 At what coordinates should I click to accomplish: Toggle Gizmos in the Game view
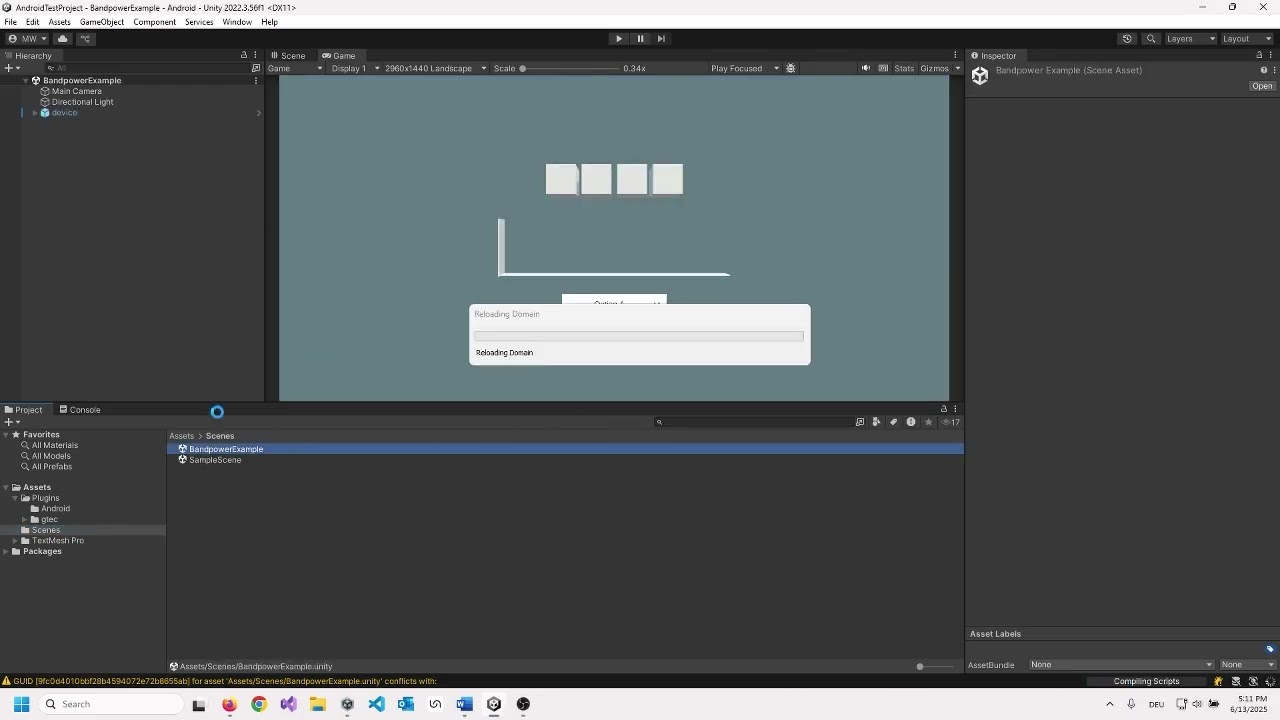tap(934, 69)
